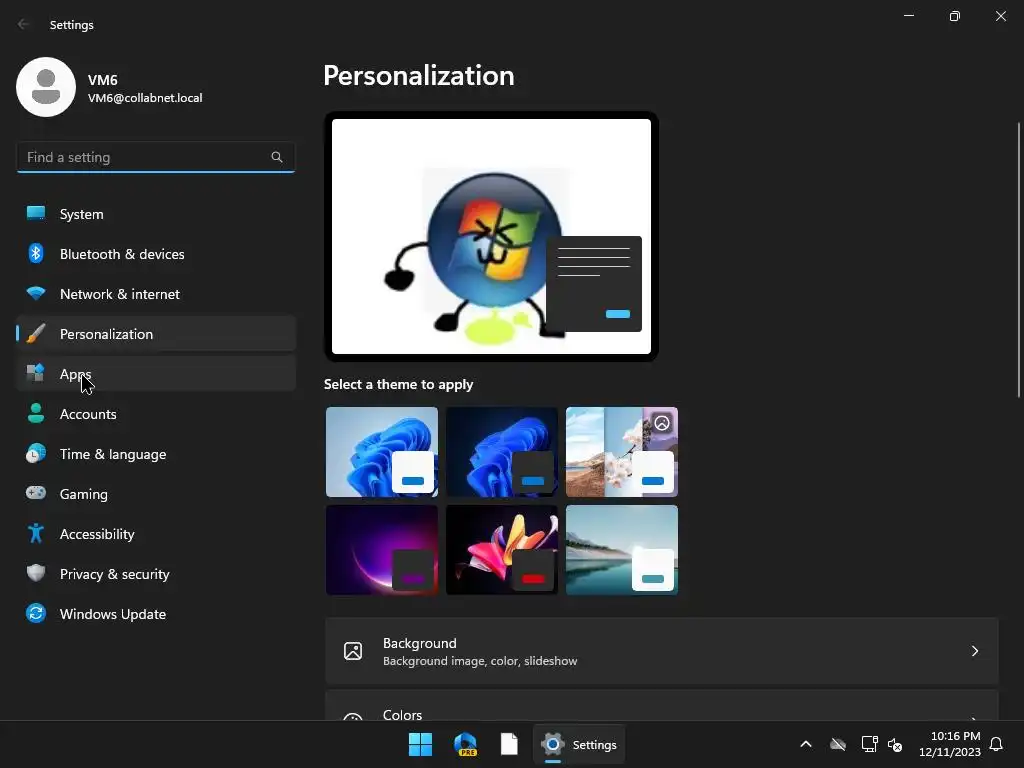Apply the Windows light bloom theme

click(381, 452)
